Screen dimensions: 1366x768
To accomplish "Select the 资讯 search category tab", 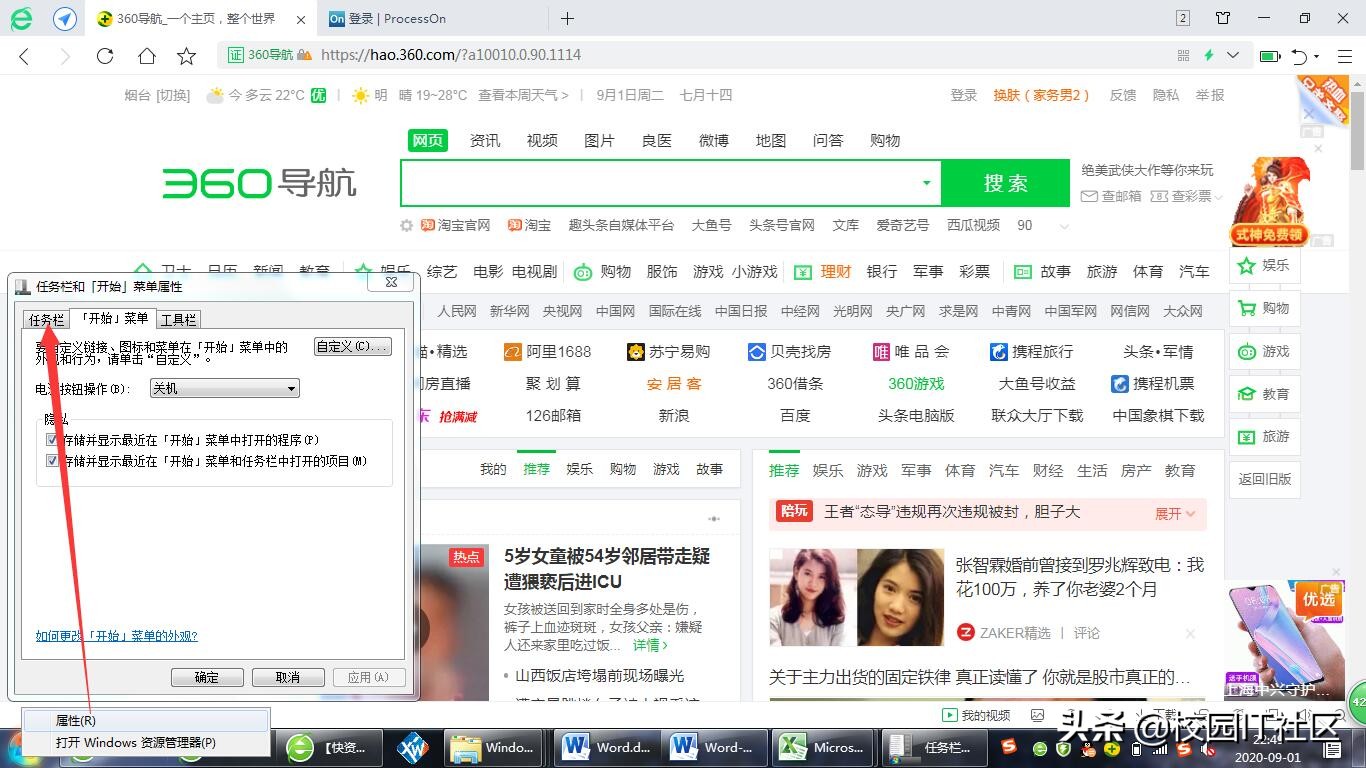I will tap(485, 141).
